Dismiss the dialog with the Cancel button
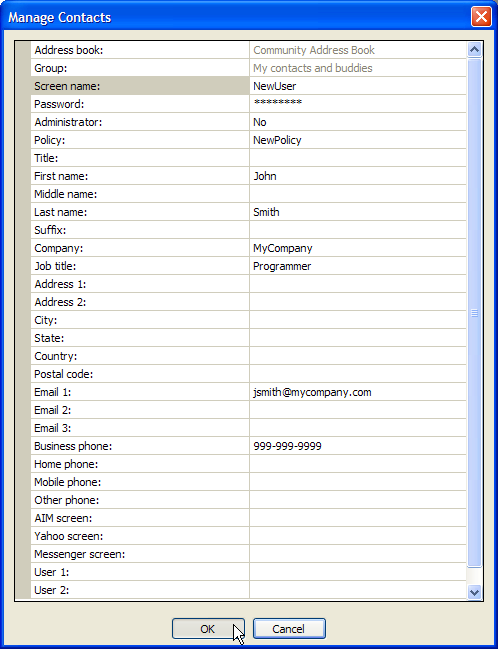The width and height of the screenshot is (498, 649). (289, 629)
